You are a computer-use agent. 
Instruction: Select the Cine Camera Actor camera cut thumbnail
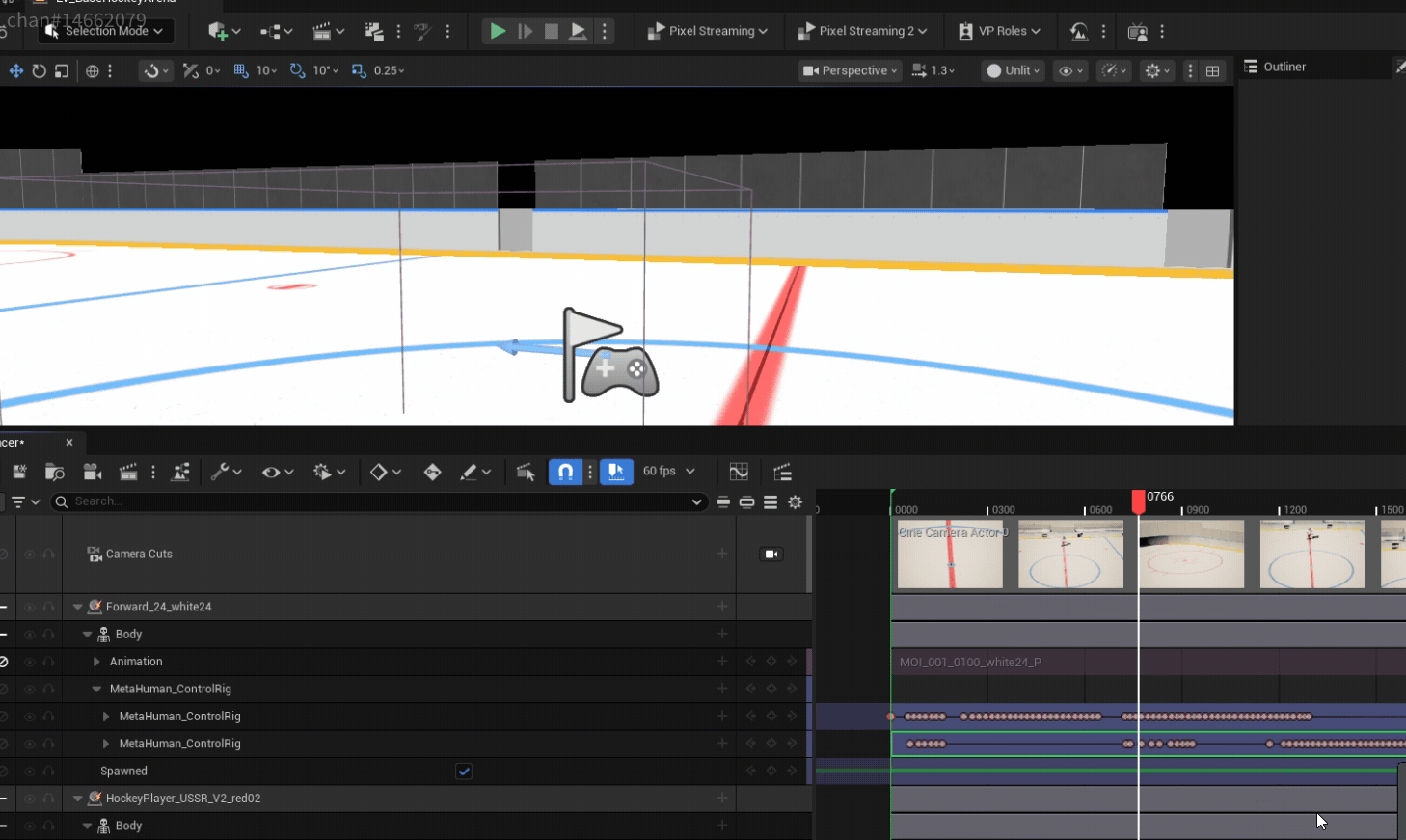pyautogui.click(x=950, y=555)
